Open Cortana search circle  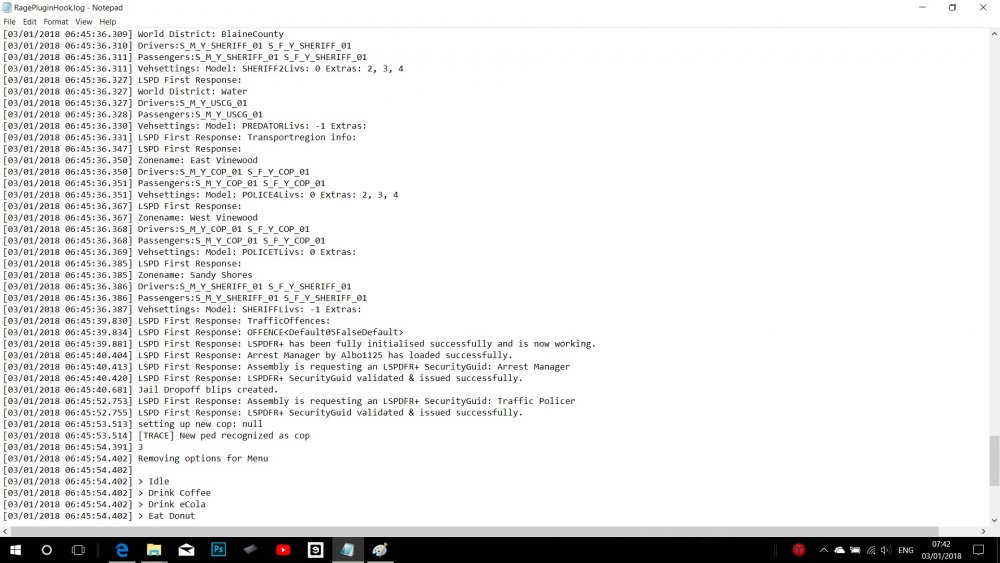coord(47,550)
